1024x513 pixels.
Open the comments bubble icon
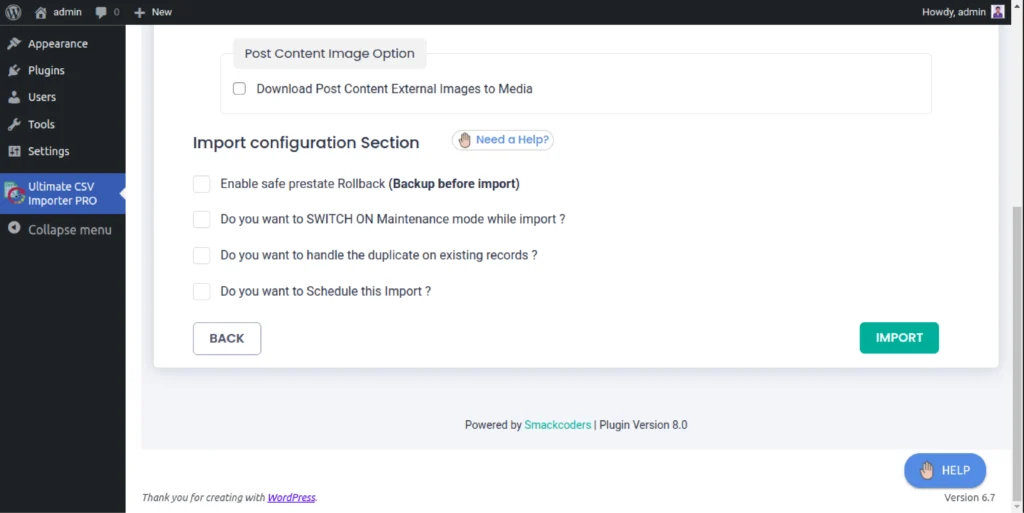102,12
